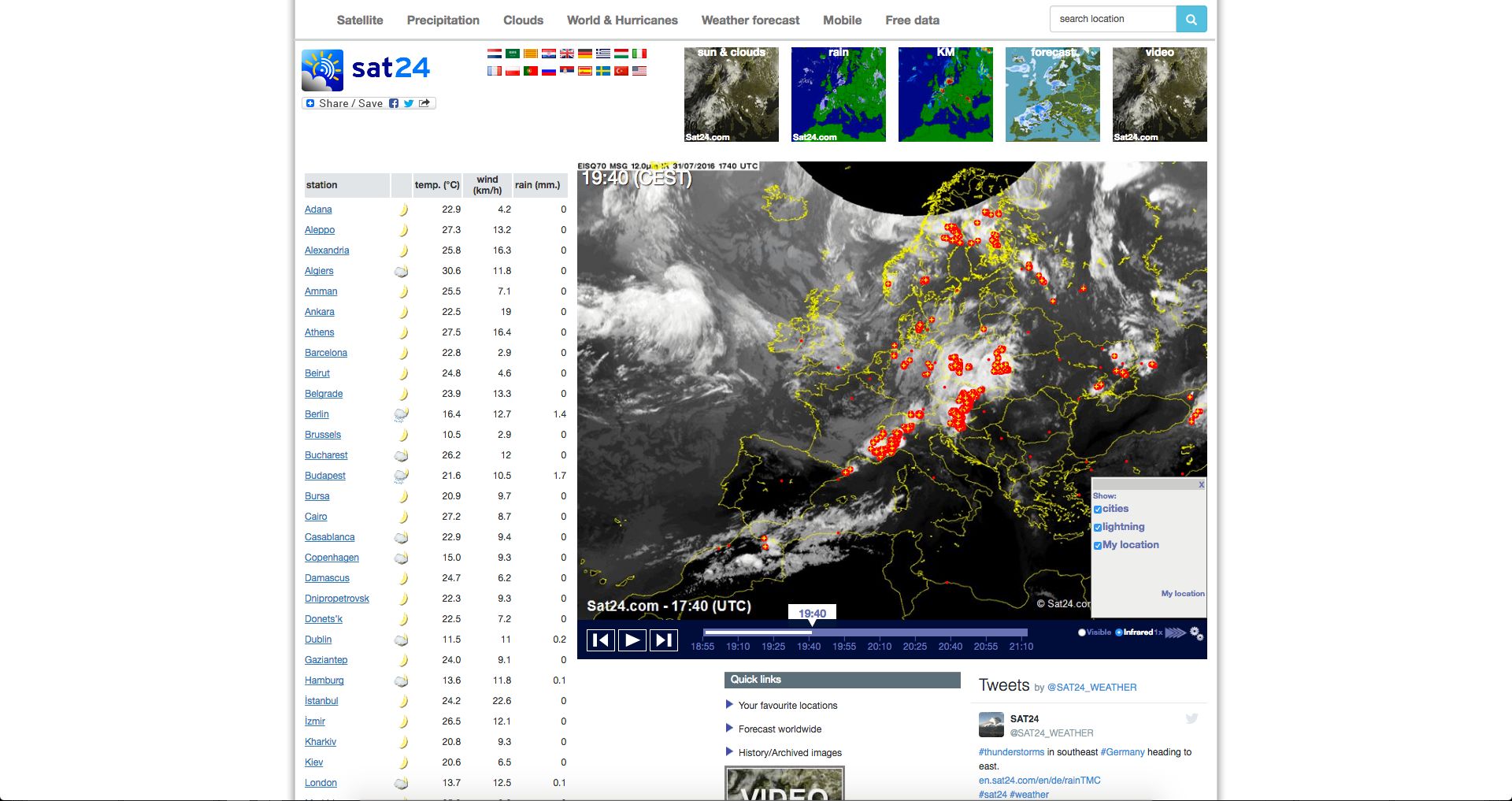1512x801 pixels.
Task: Close the Show options overlay
Action: (x=1202, y=484)
